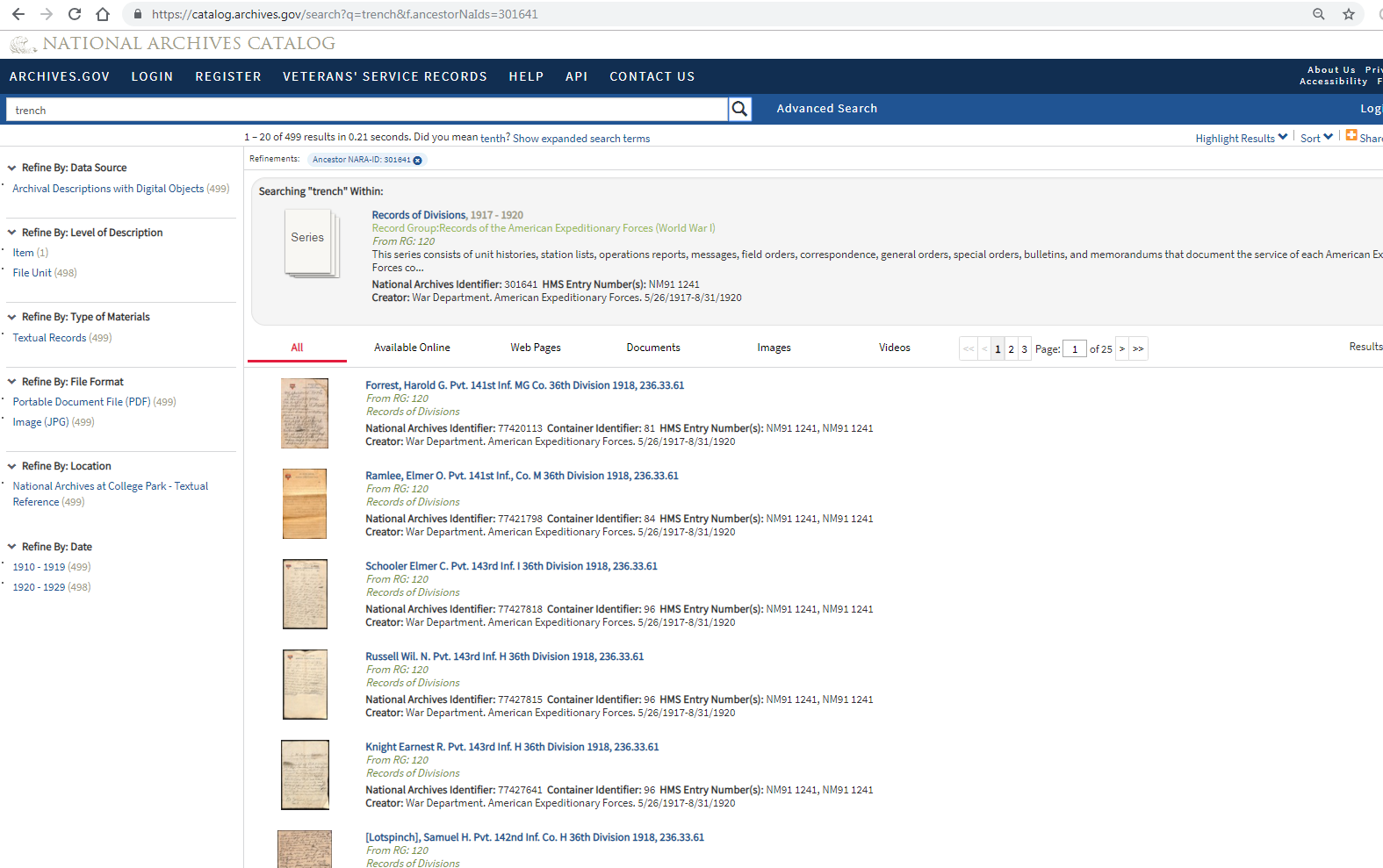Open Ramlee, Elmer O. record title
The image size is (1383, 868).
[522, 476]
